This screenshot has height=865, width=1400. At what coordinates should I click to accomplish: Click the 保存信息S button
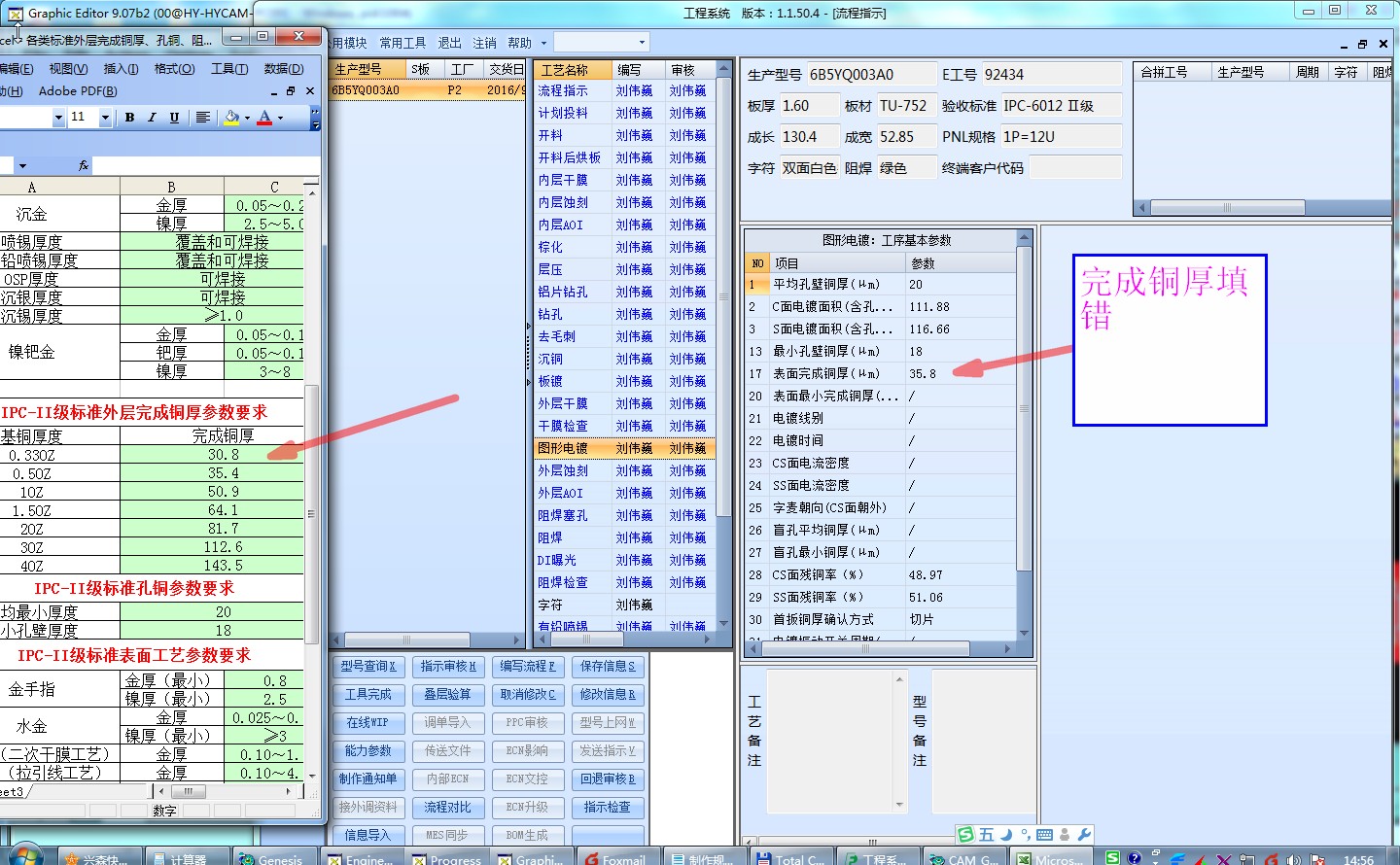608,667
